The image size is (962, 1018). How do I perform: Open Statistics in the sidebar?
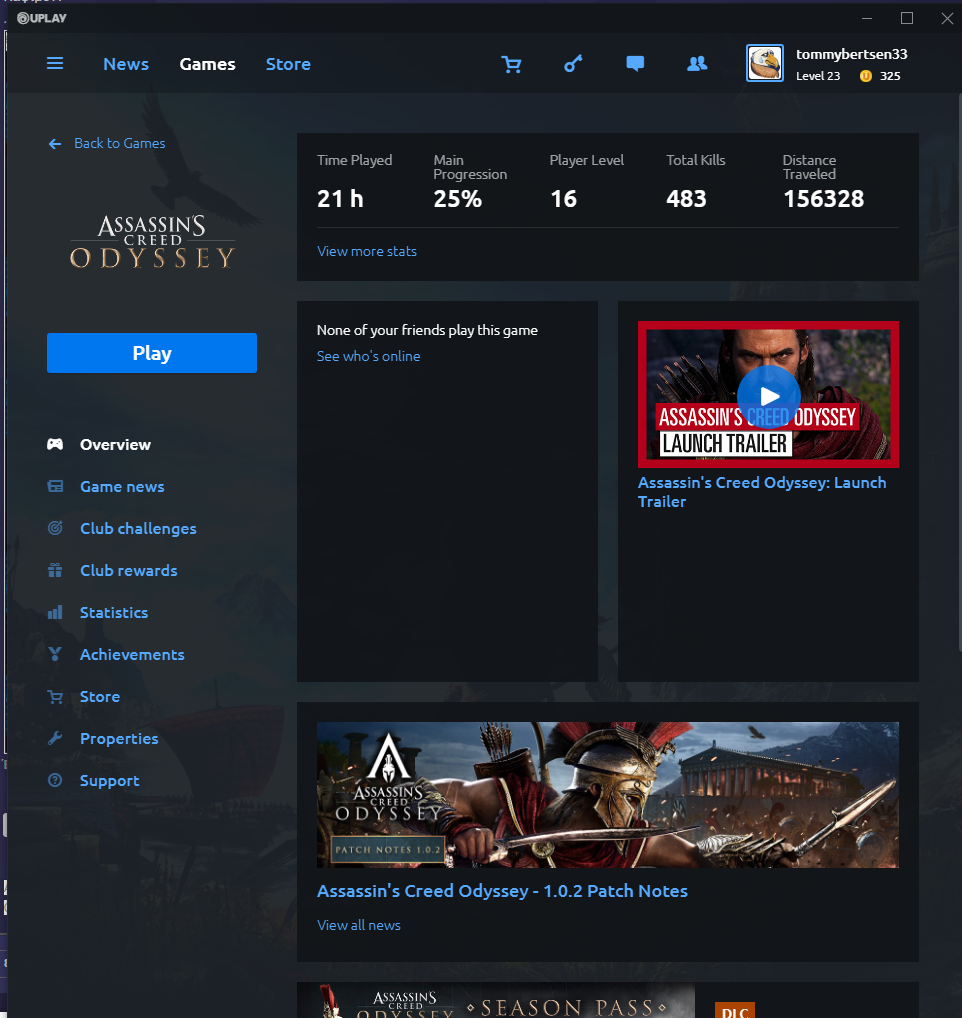[114, 612]
